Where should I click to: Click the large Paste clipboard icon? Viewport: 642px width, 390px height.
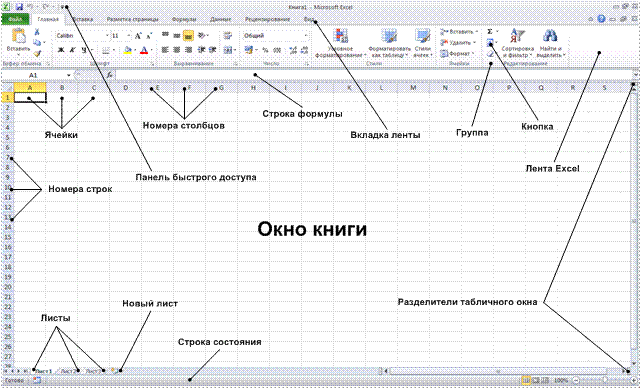(18, 36)
